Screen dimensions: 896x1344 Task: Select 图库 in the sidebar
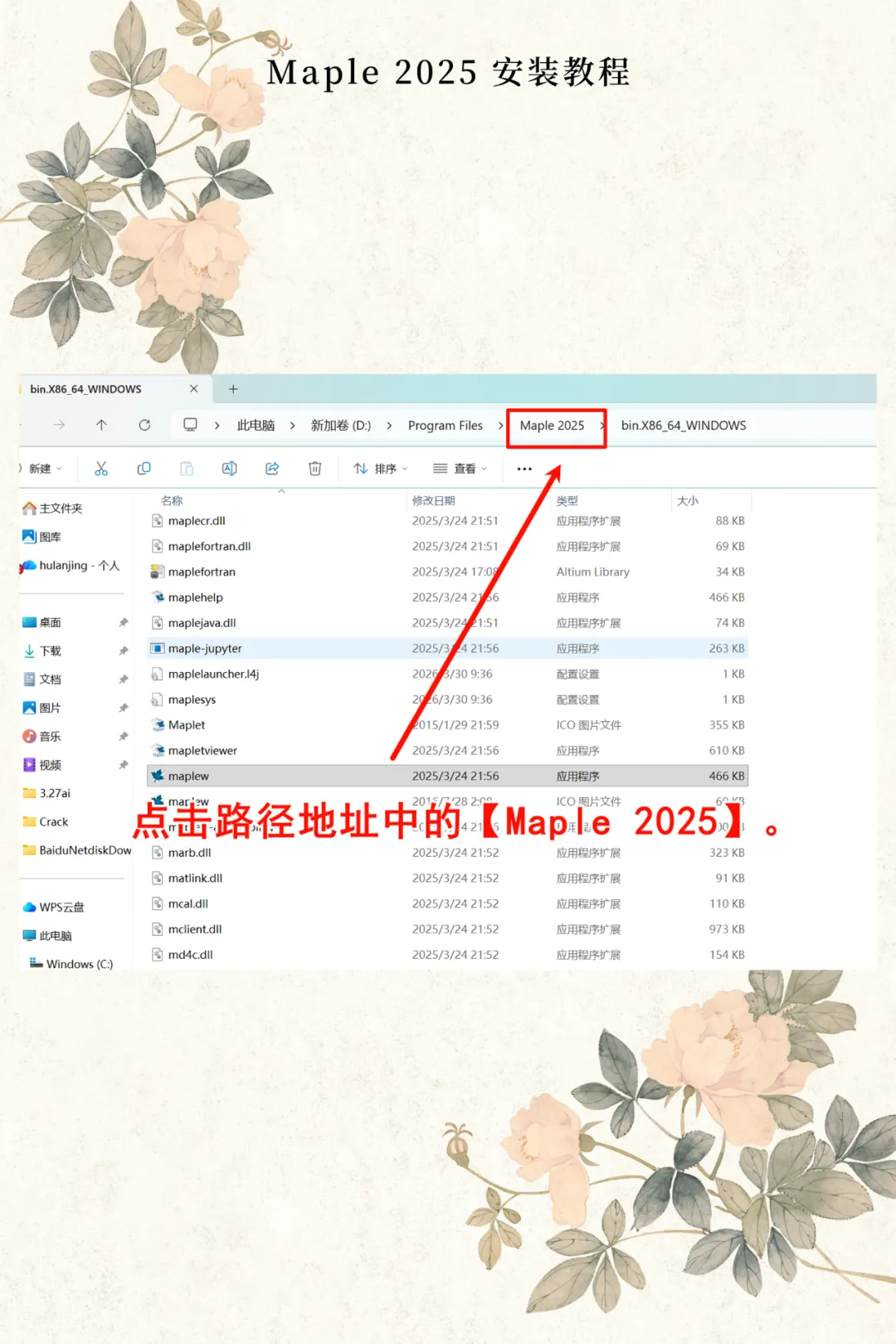pos(41,537)
